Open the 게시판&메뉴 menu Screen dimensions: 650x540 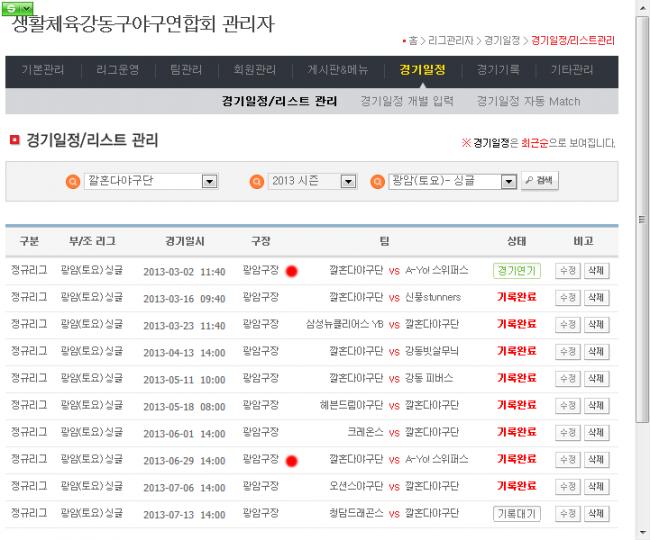click(x=337, y=70)
